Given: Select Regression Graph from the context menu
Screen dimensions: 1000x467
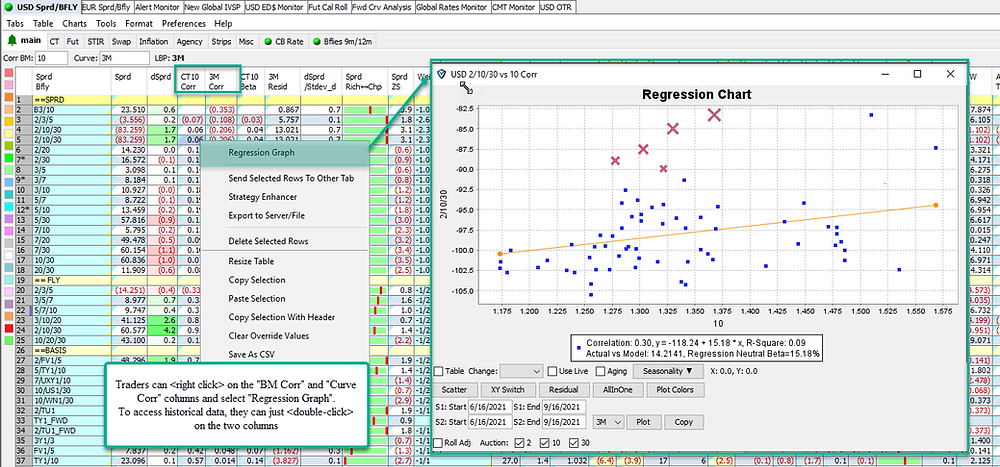Looking at the screenshot, I should point(284,153).
